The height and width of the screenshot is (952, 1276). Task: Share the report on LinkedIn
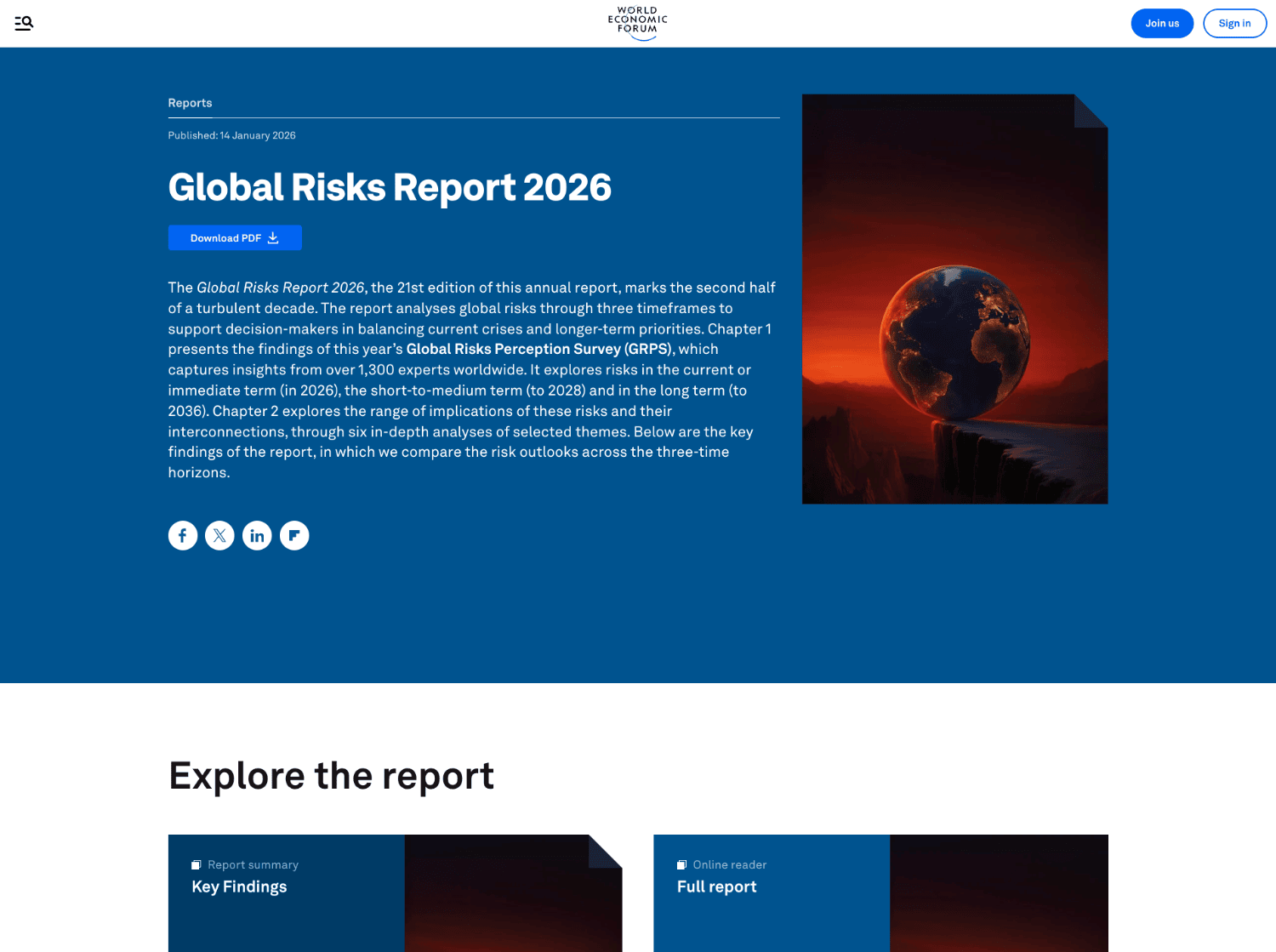pyautogui.click(x=257, y=535)
